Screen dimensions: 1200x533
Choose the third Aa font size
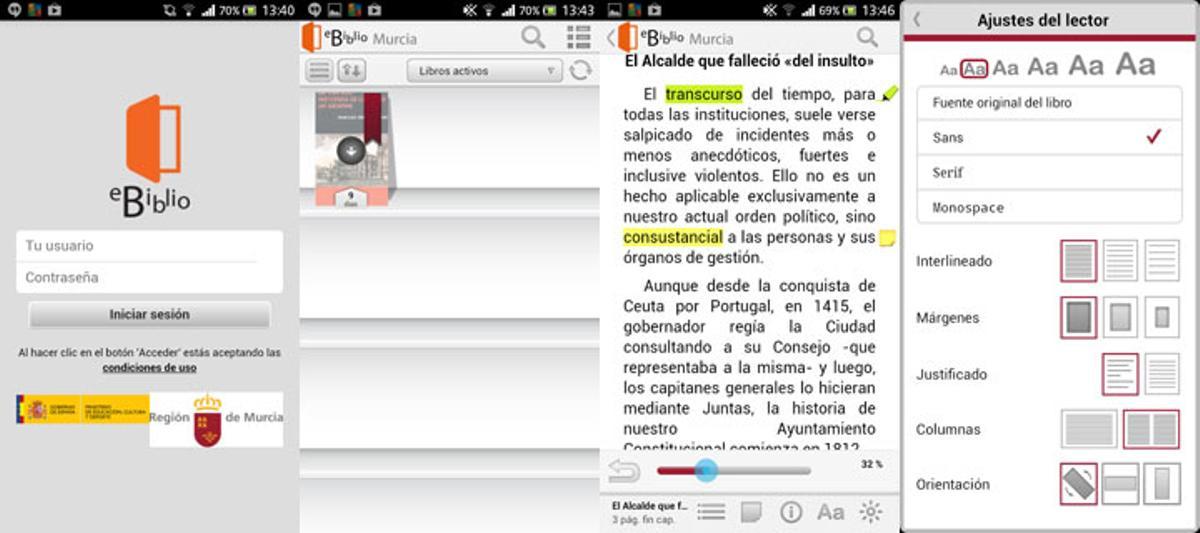tap(1005, 68)
